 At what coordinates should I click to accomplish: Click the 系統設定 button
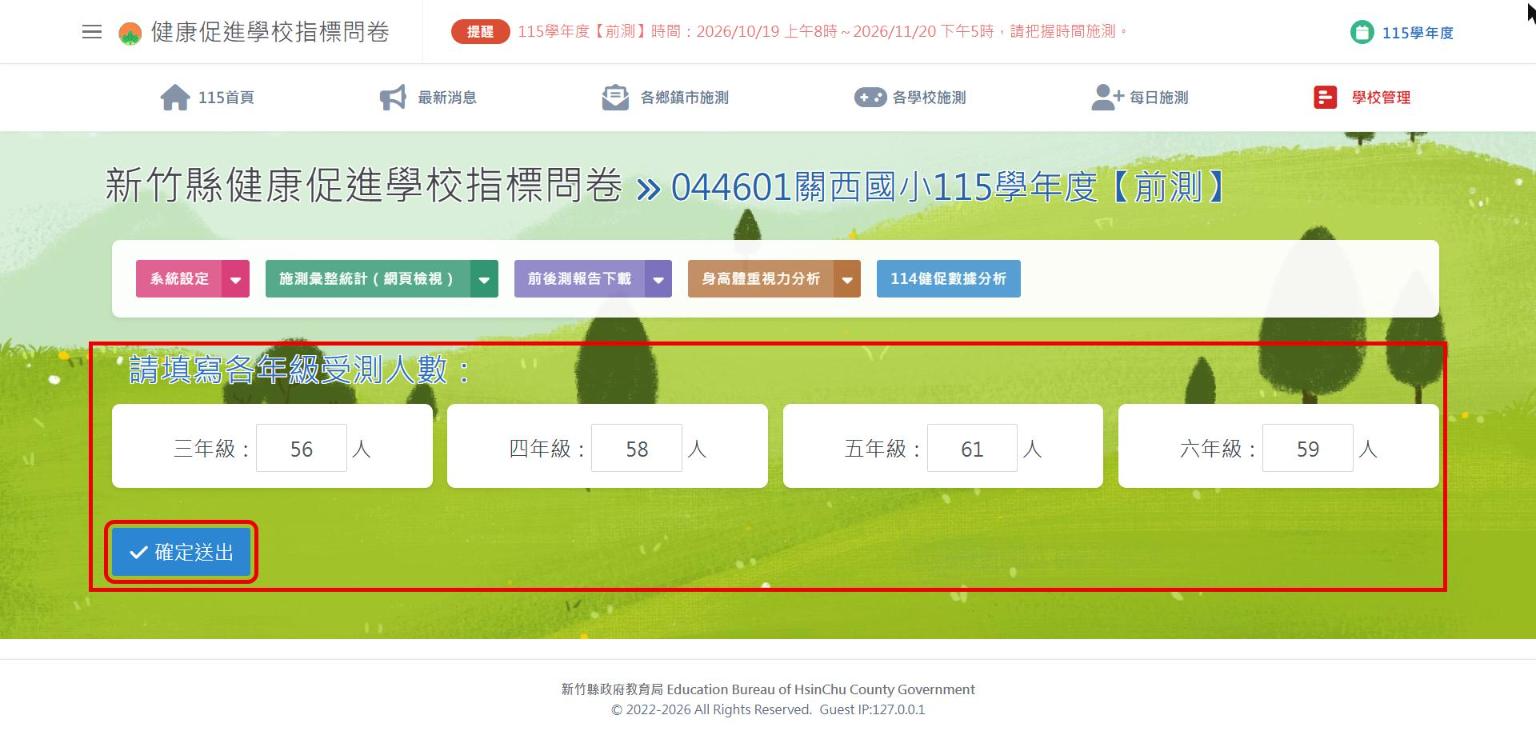(x=179, y=279)
